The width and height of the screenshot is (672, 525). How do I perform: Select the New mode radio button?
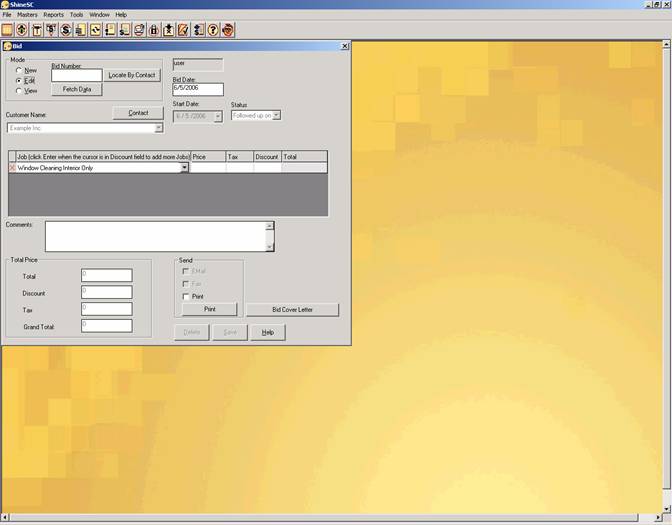(18, 70)
